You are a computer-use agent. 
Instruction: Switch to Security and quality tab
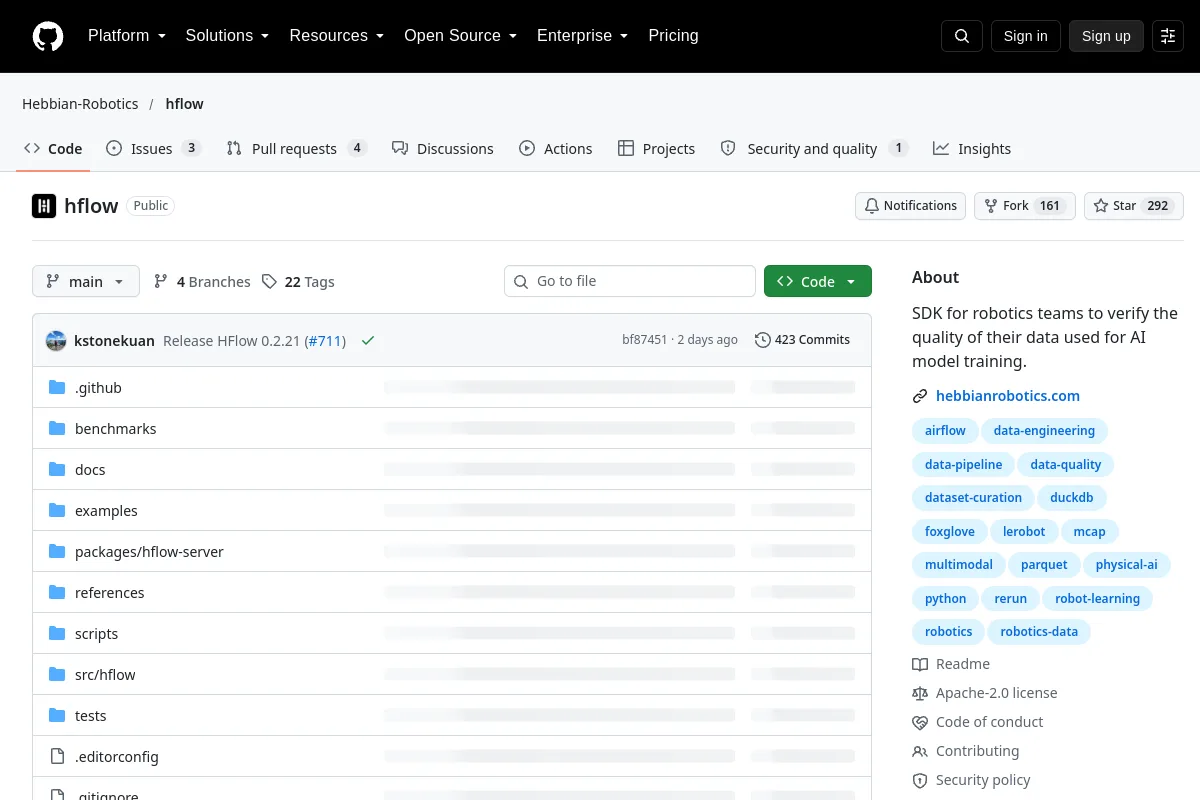pos(814,149)
